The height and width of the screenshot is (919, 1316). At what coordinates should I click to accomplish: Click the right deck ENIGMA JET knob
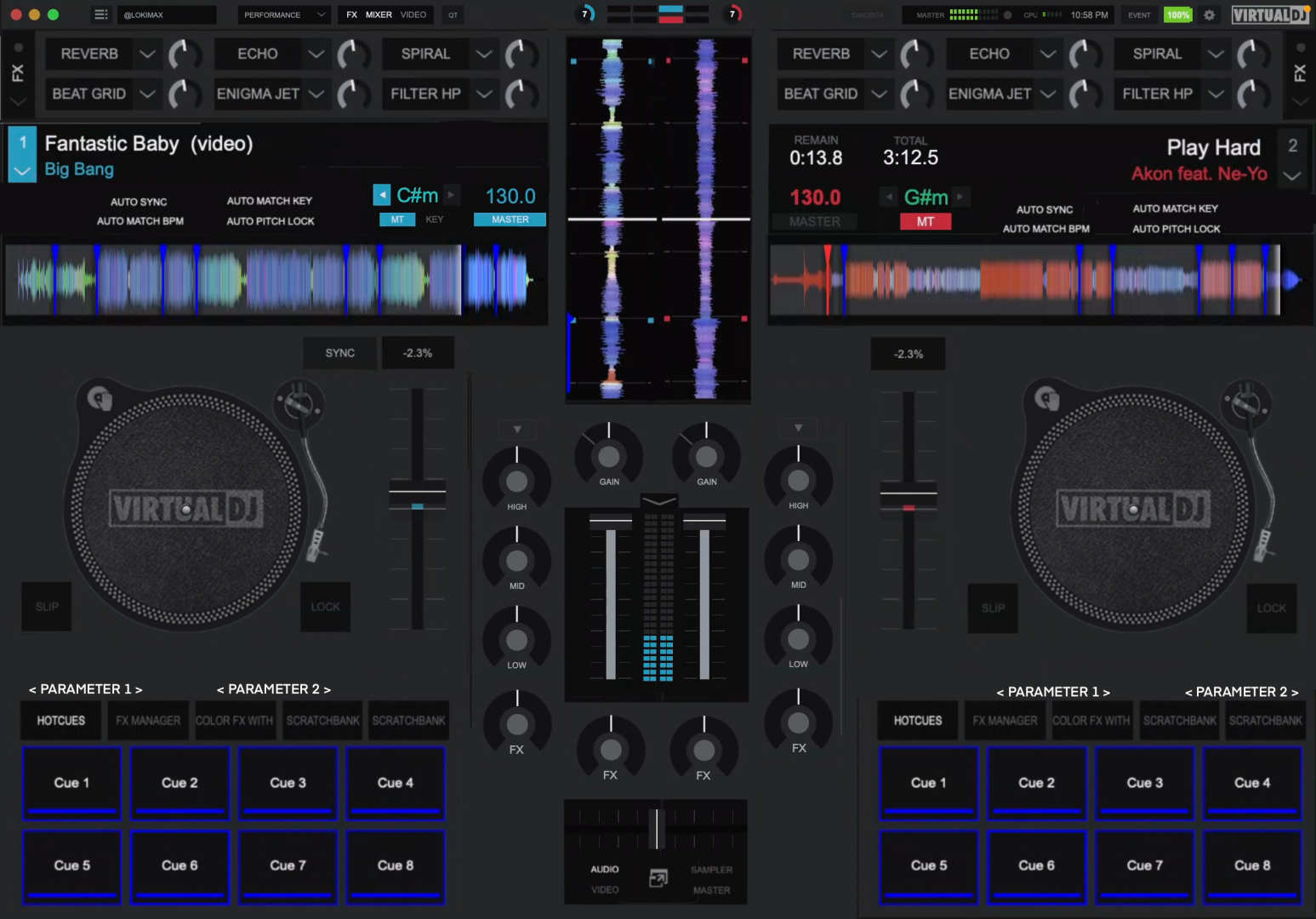click(x=1085, y=94)
